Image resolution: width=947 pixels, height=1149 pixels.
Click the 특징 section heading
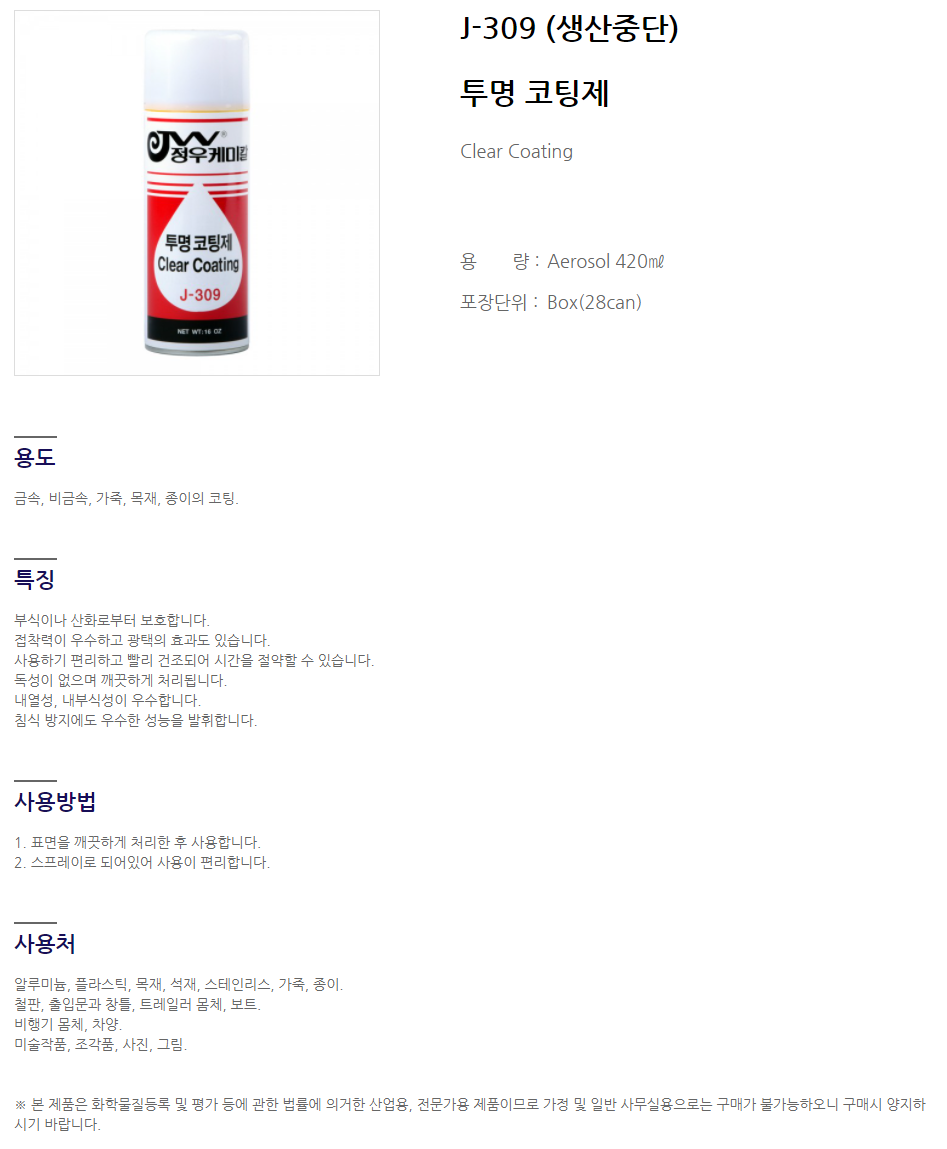pyautogui.click(x=34, y=580)
